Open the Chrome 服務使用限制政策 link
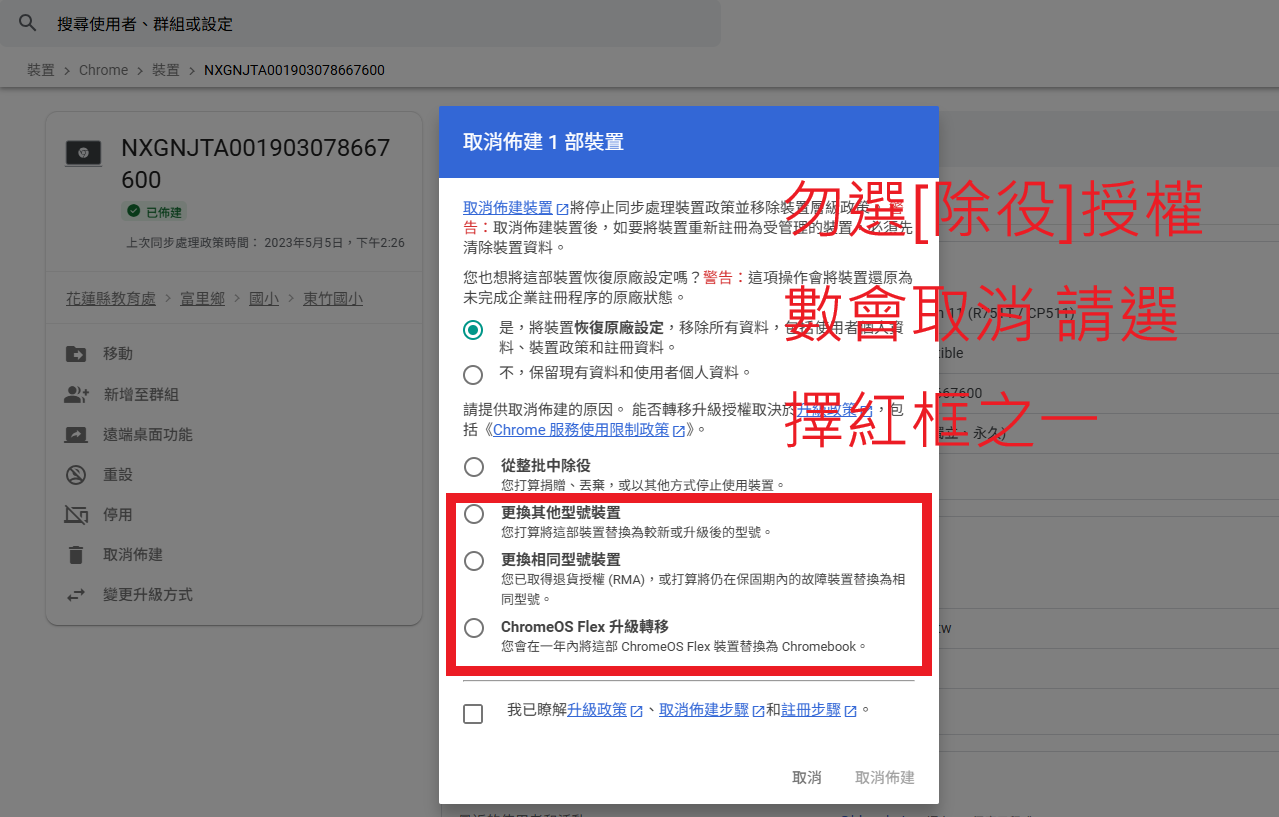Viewport: 1279px width, 817px height. 583,430
